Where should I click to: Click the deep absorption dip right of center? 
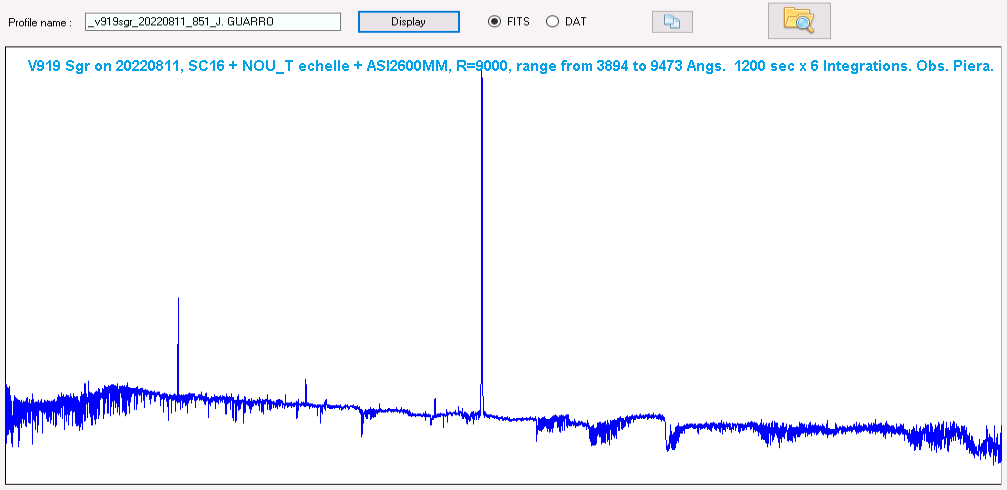(x=667, y=438)
